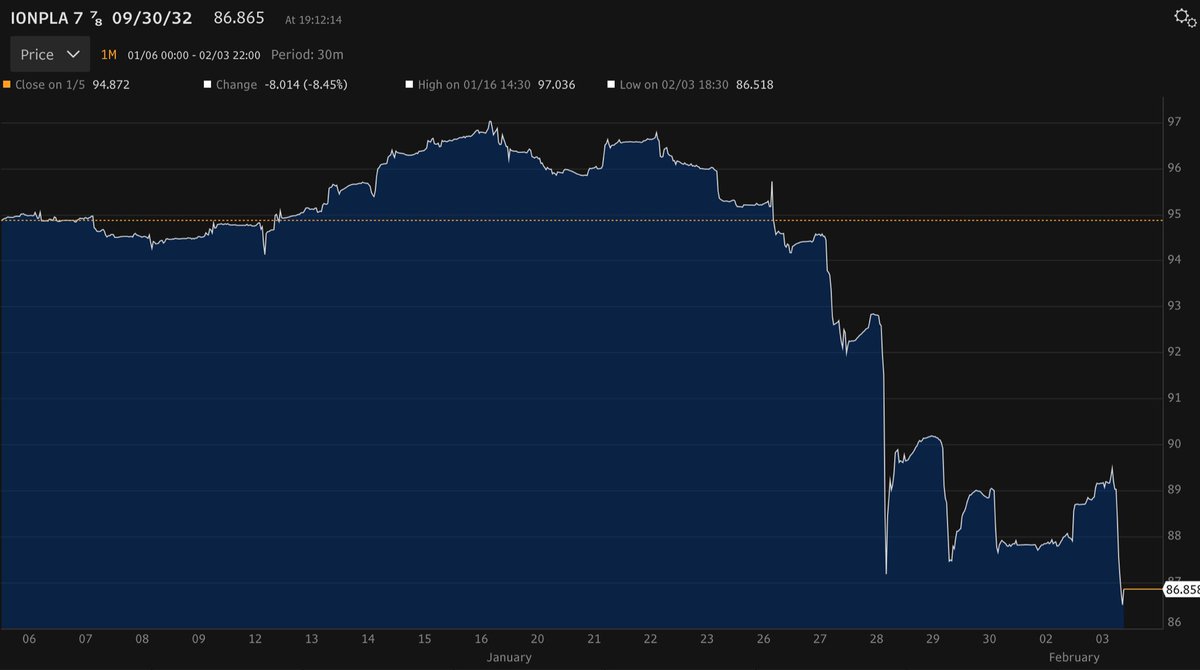Click the At 19:12:14 timestamp
The height and width of the screenshot is (670, 1200).
point(315,19)
